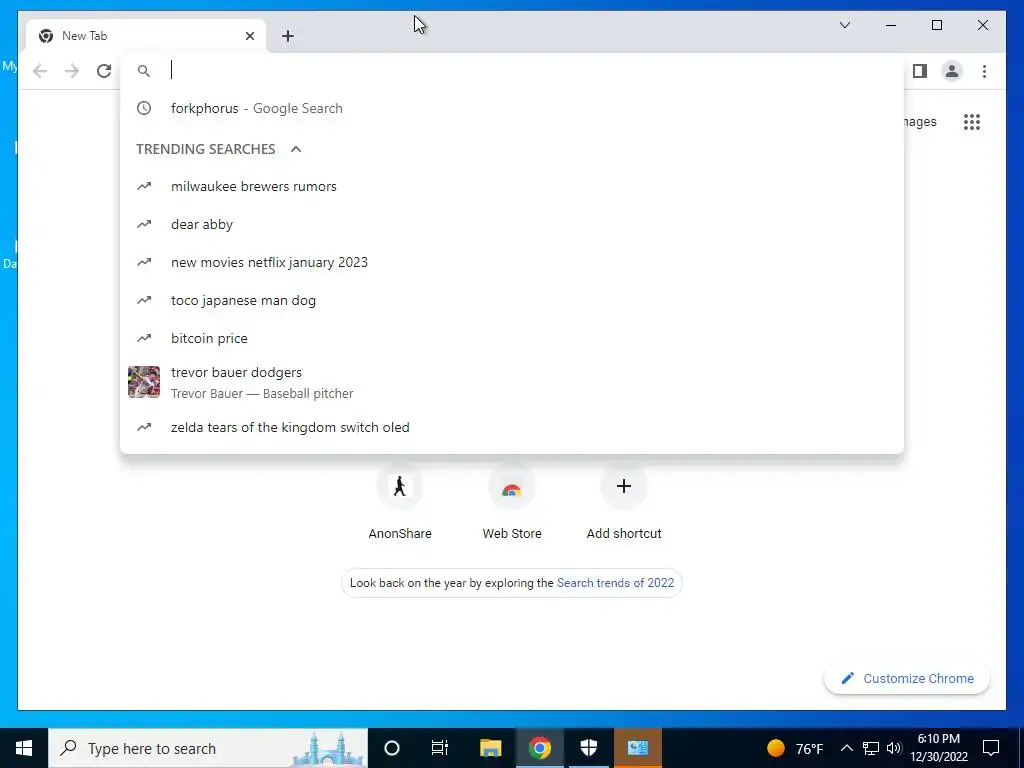Open the AnonShare shortcut
Screen dimensions: 1024x768
(400, 503)
